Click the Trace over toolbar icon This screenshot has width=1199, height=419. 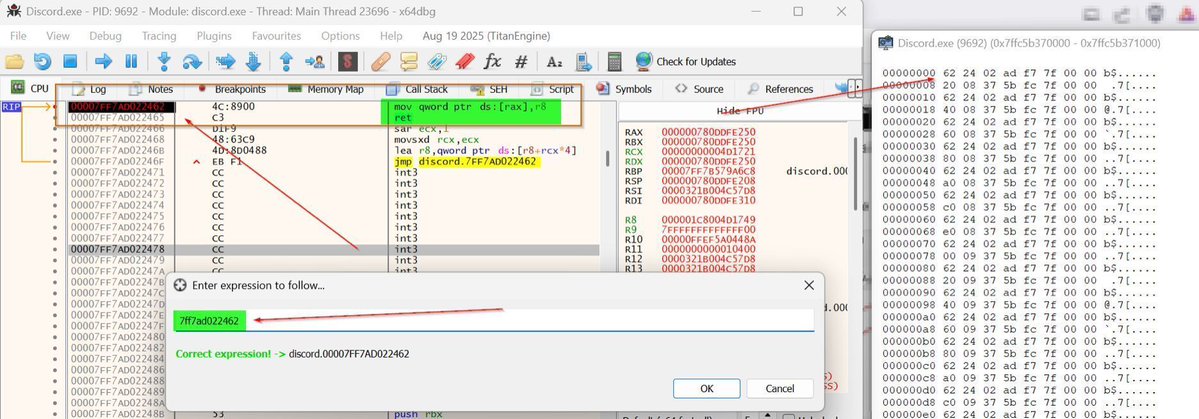(253, 61)
